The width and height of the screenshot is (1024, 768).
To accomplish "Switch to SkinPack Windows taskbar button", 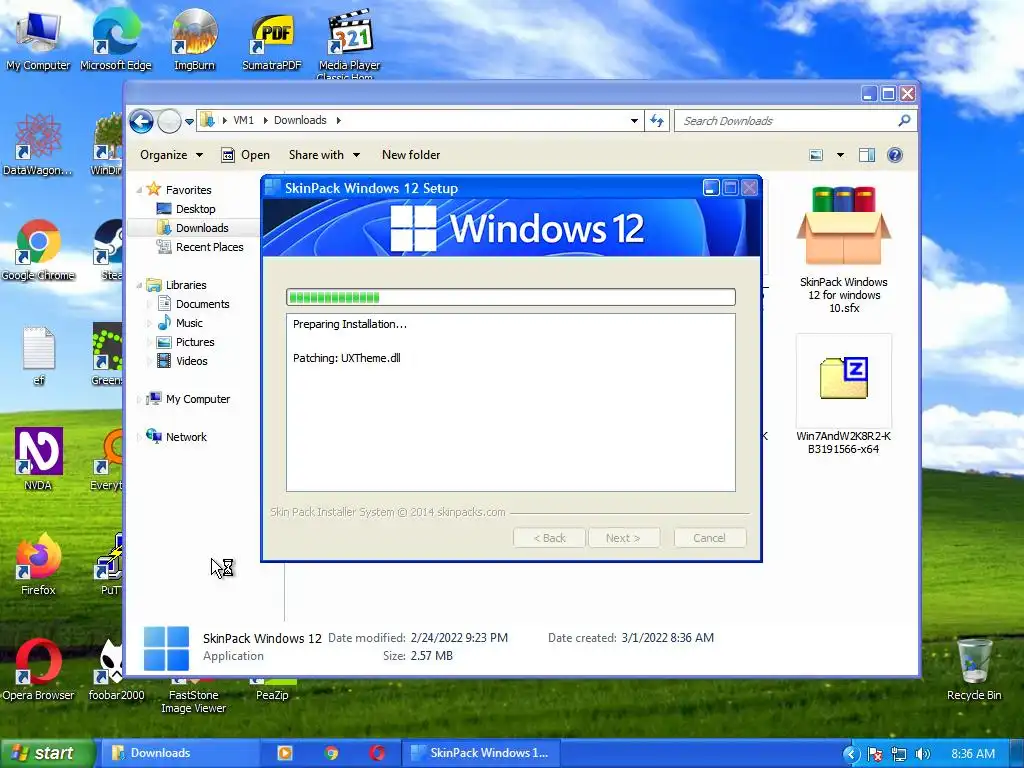I will point(481,753).
